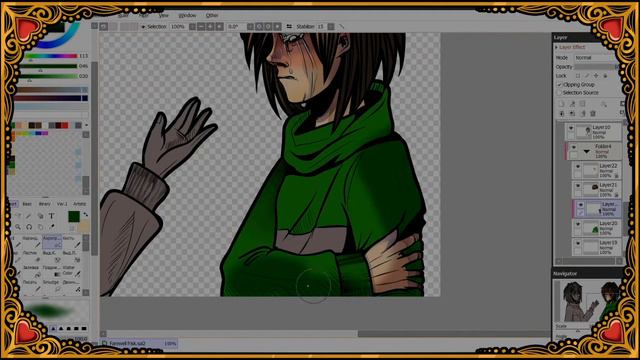Open the View menu
Viewport: 640px width, 360px height.
pyautogui.click(x=164, y=16)
